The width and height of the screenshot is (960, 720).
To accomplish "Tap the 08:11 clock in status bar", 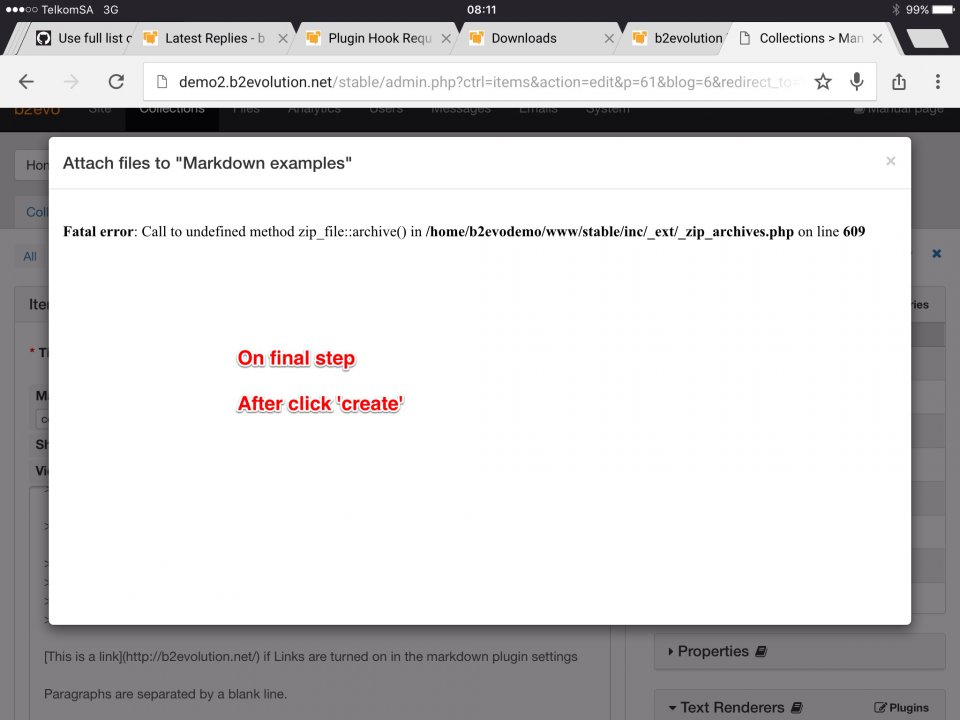I will [x=482, y=10].
